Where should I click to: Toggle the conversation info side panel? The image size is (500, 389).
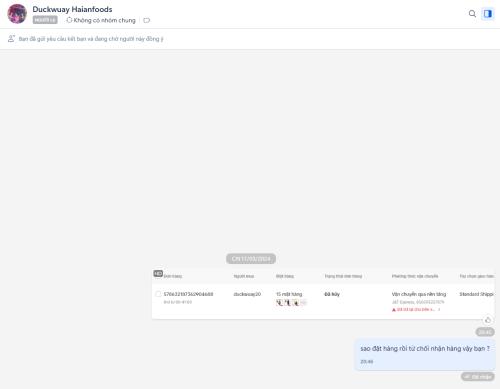pos(488,14)
